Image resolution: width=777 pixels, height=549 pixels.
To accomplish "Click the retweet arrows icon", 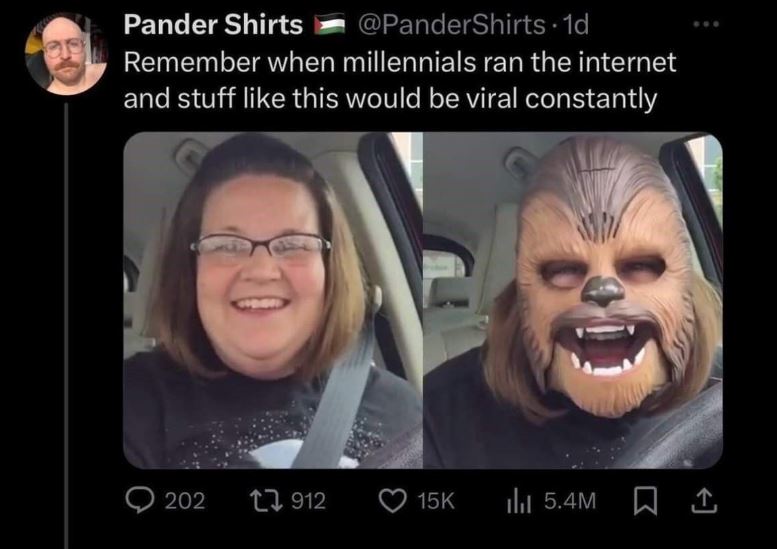I will (x=266, y=500).
